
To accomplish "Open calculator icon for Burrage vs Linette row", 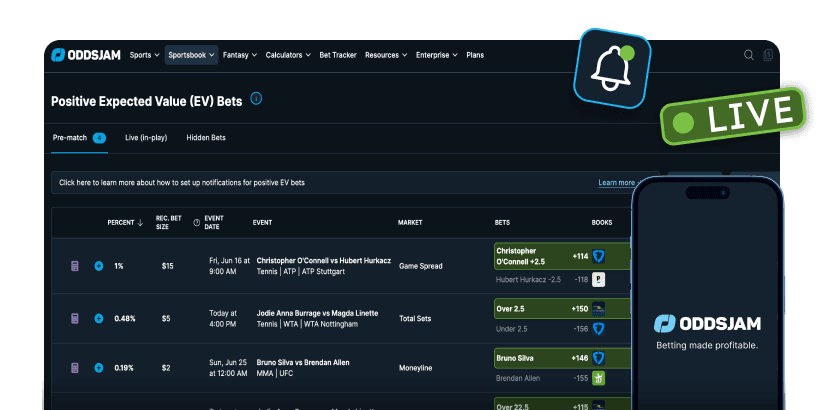I will [75, 318].
